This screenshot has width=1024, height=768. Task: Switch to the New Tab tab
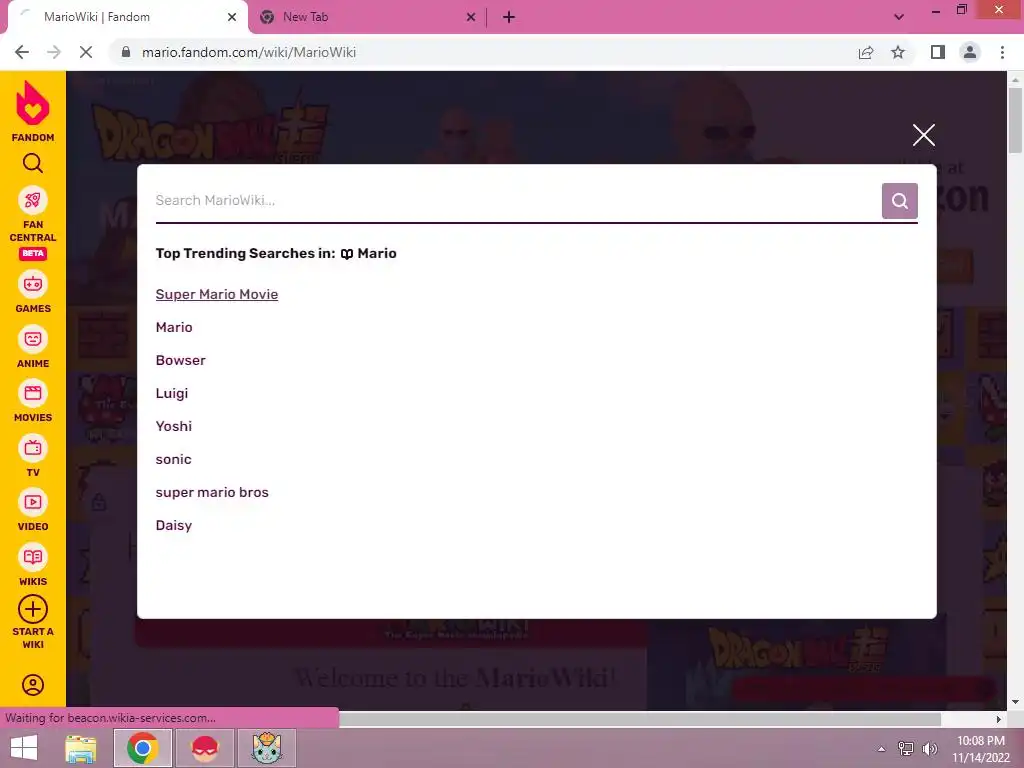[368, 17]
